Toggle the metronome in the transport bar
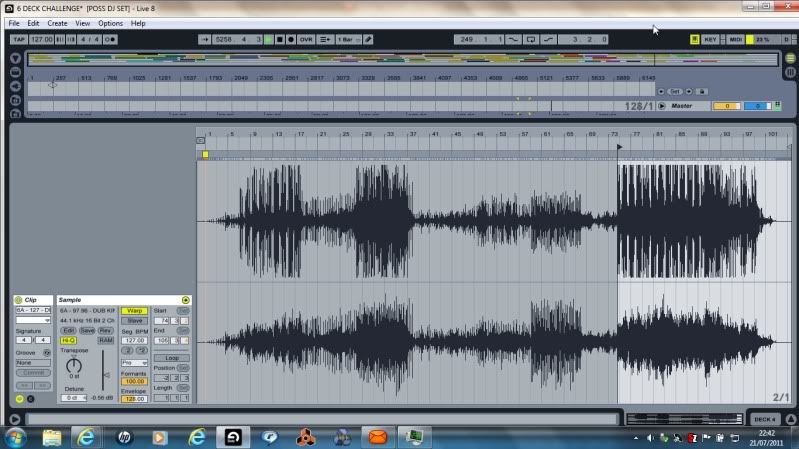The width and height of the screenshot is (799, 449). tap(110, 39)
